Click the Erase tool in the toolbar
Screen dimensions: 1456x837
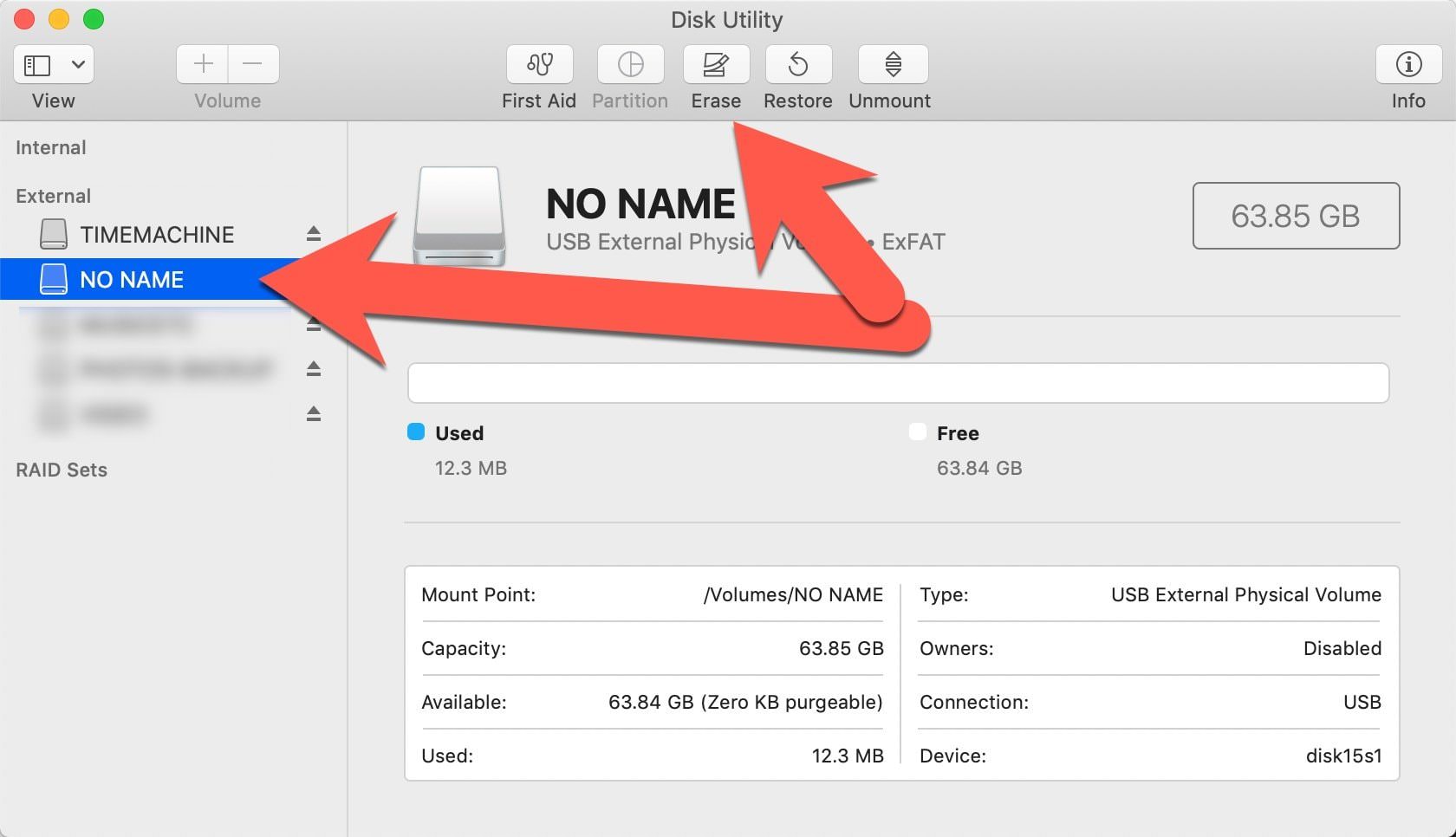tap(716, 64)
